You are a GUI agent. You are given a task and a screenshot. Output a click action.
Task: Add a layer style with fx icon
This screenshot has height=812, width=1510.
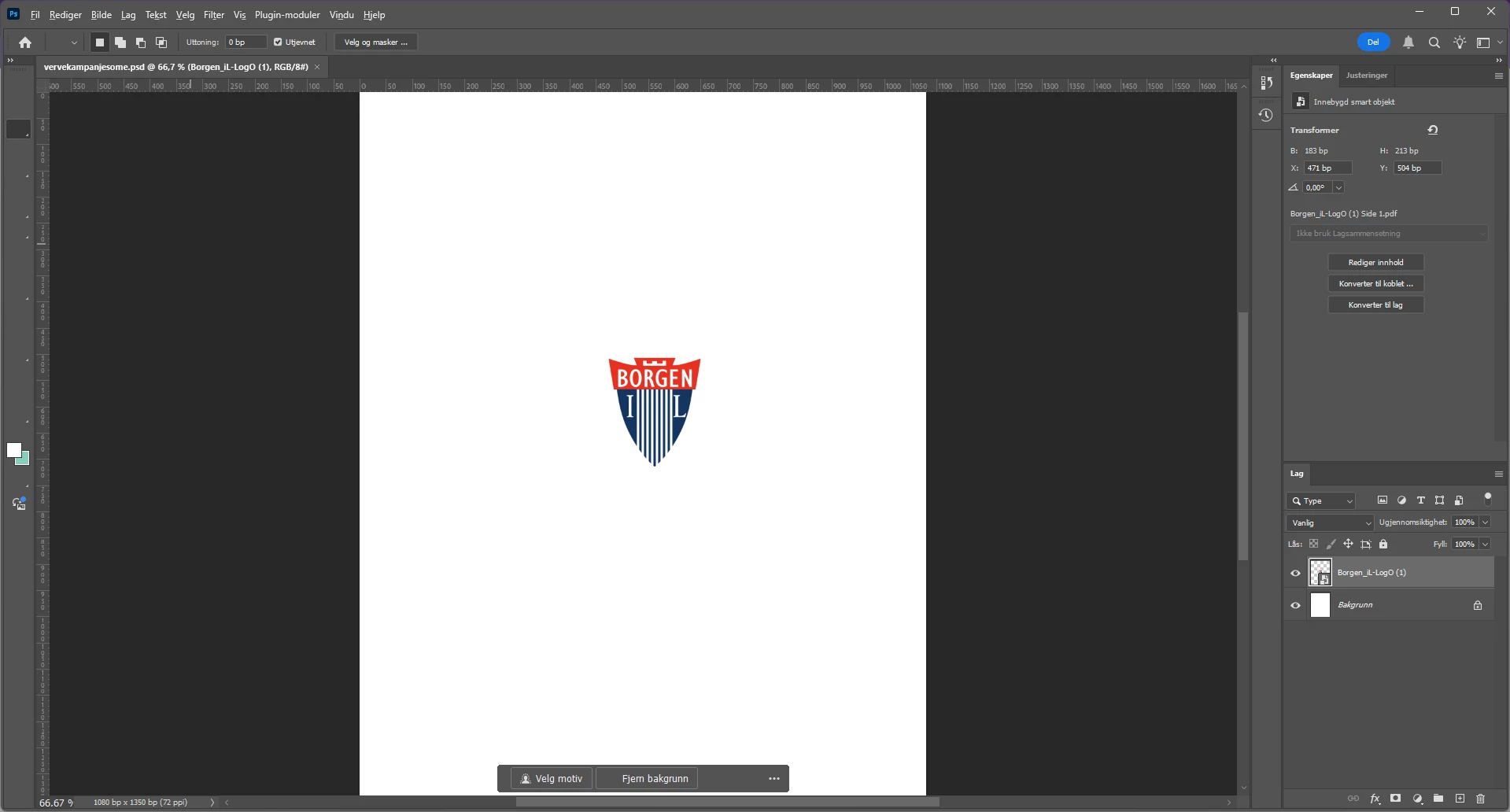1375,799
